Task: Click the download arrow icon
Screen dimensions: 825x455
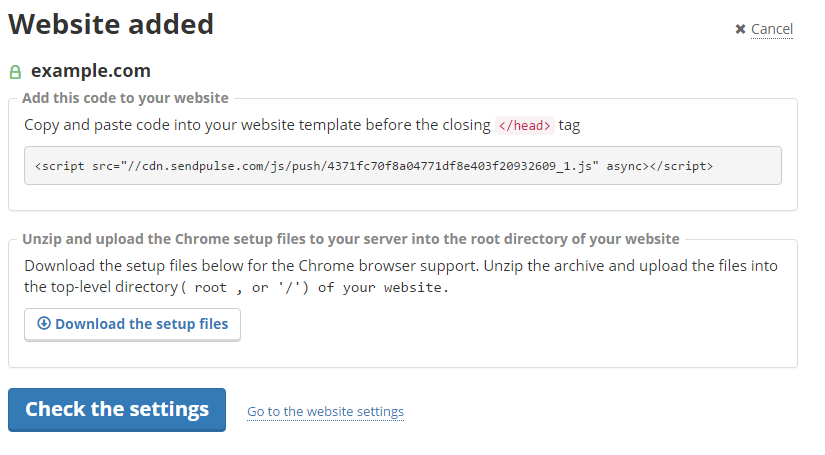Action: (x=43, y=324)
